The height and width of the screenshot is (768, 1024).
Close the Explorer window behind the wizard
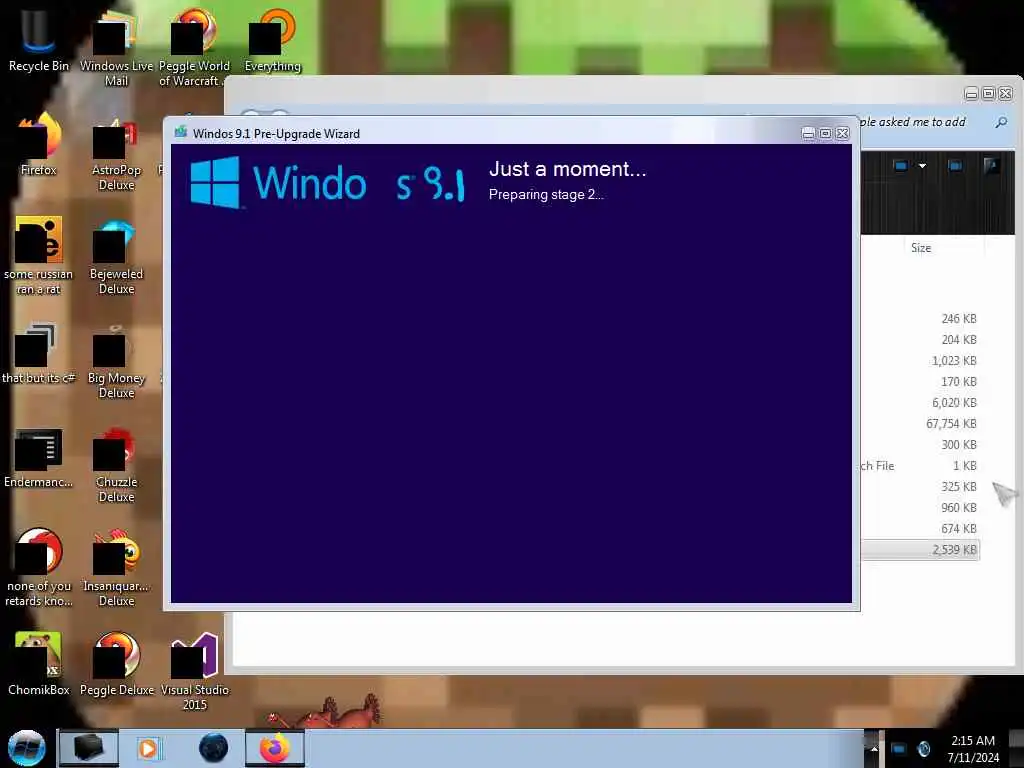coord(1006,94)
